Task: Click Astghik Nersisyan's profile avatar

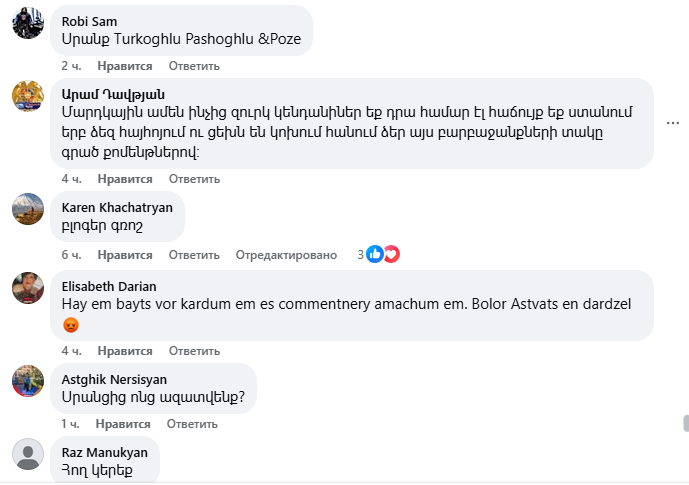Action: (x=27, y=381)
